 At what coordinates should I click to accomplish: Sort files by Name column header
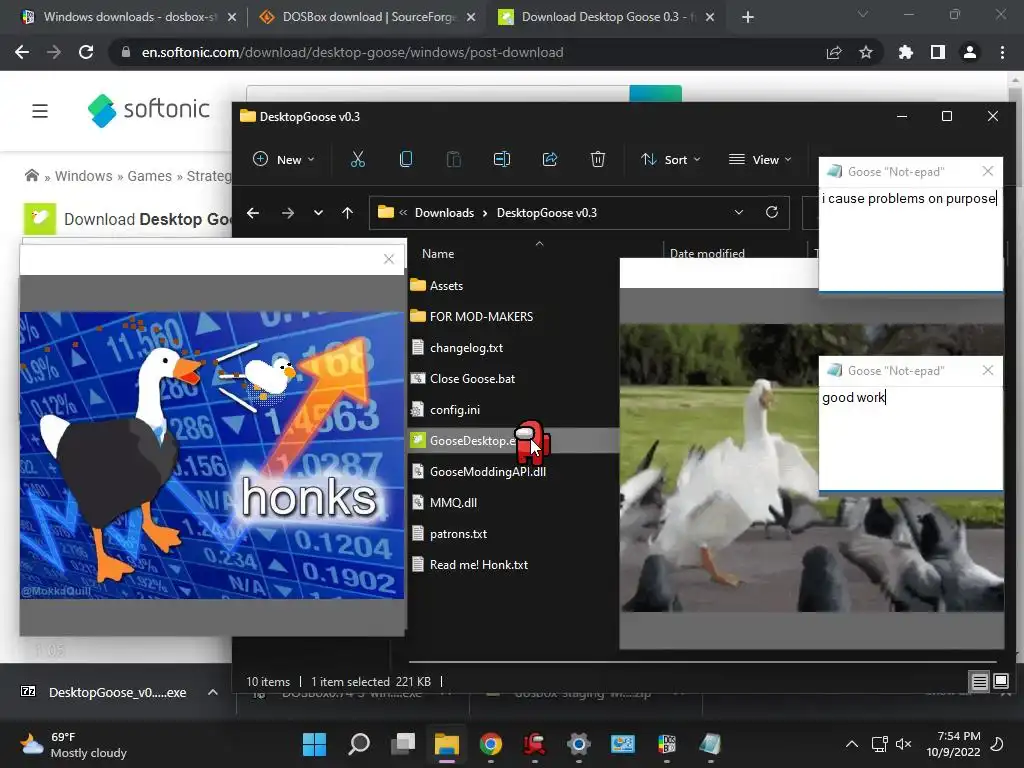point(438,254)
